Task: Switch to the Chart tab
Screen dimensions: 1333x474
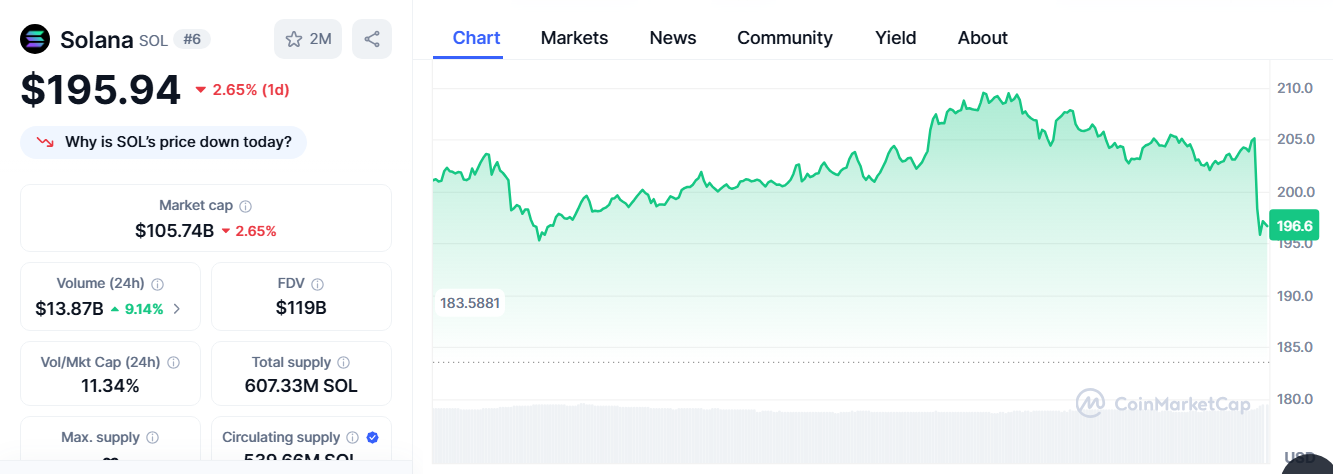Action: (476, 38)
